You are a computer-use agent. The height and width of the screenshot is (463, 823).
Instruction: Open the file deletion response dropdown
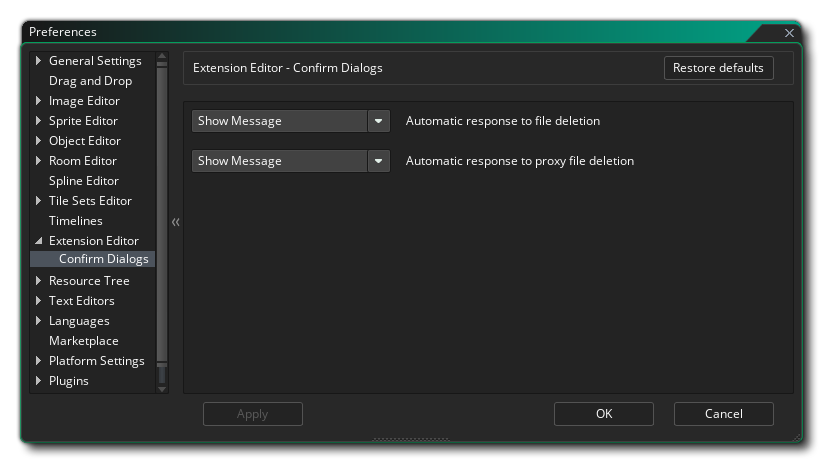(x=378, y=121)
